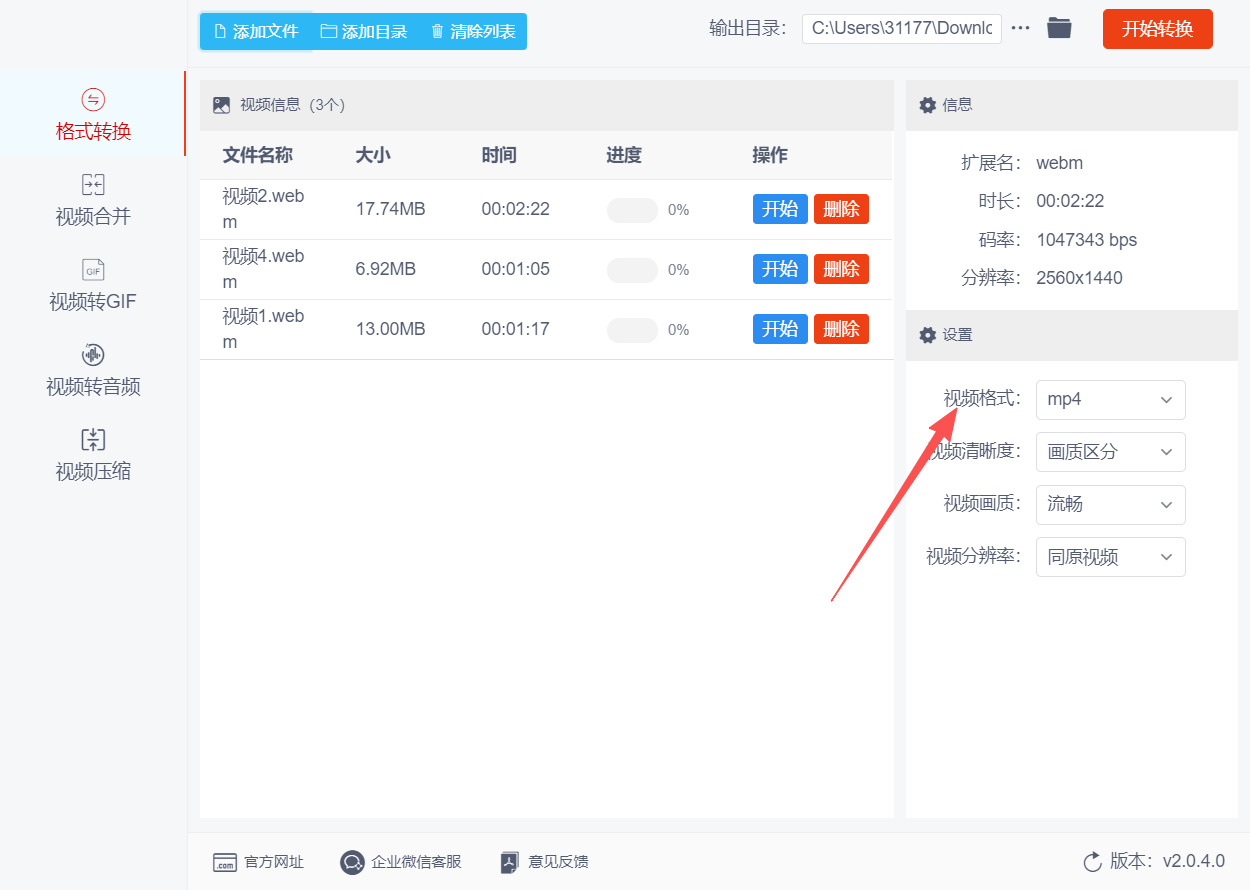Click the 开始转换 button
This screenshot has height=890, width=1250.
[1158, 29]
